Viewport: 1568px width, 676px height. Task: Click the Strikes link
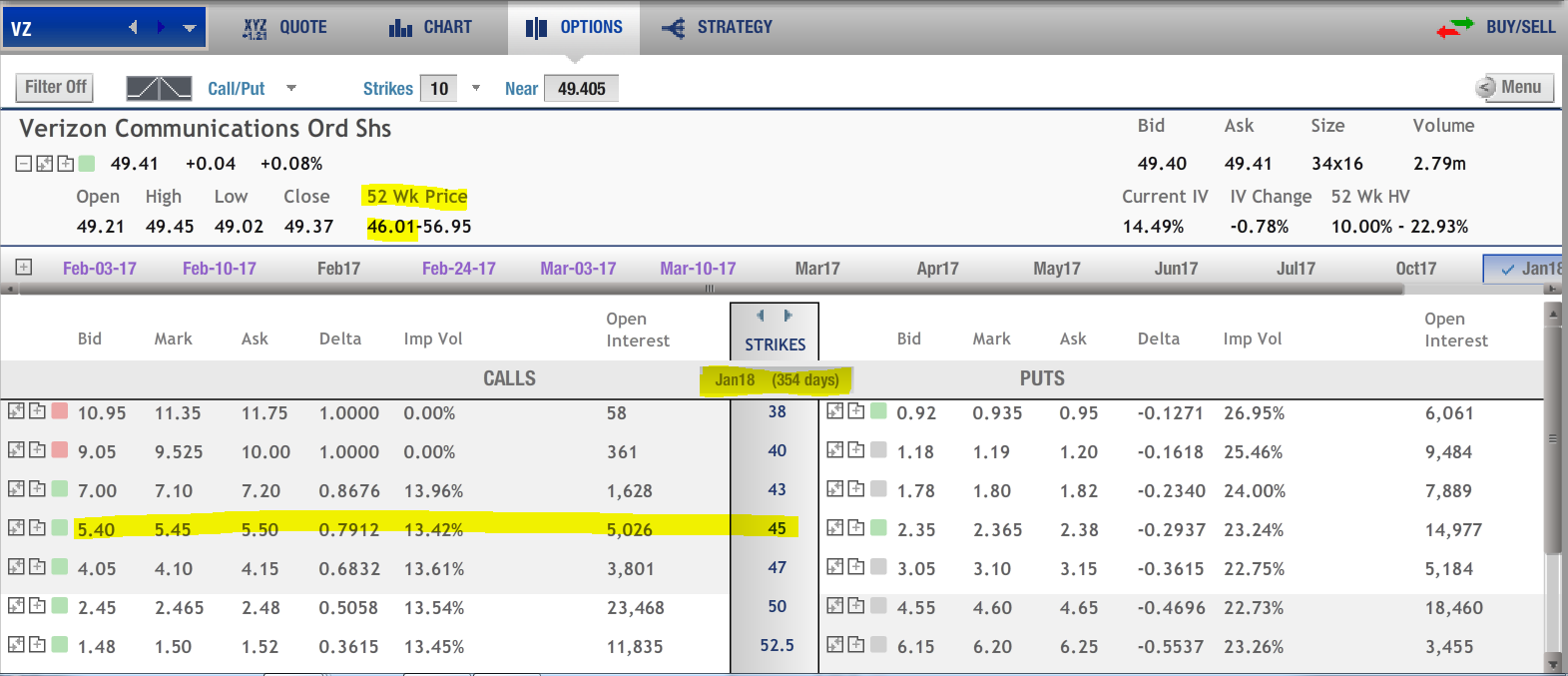(388, 89)
